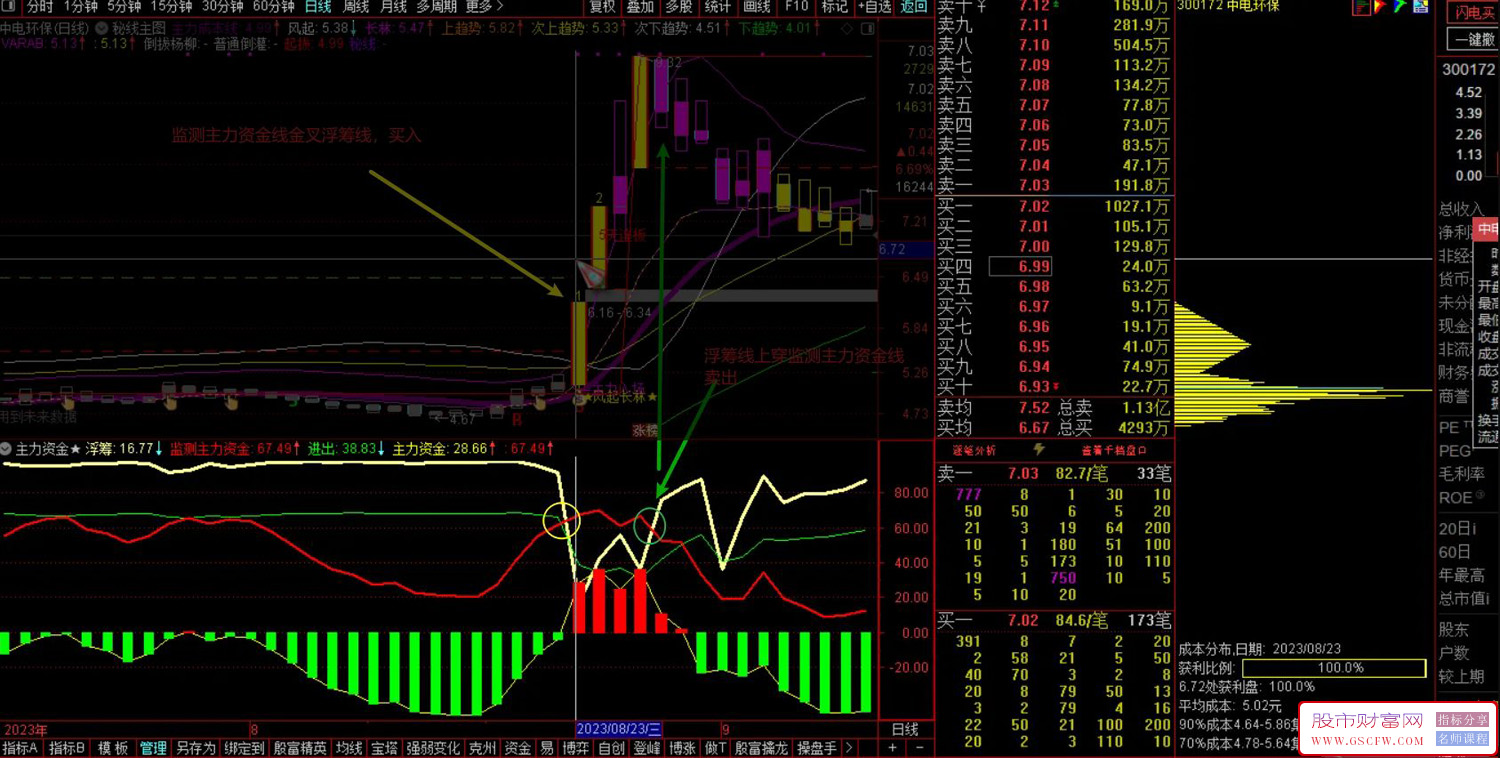The image size is (1500, 758).
Task: Switch to 5分钟 period
Action: click(124, 7)
